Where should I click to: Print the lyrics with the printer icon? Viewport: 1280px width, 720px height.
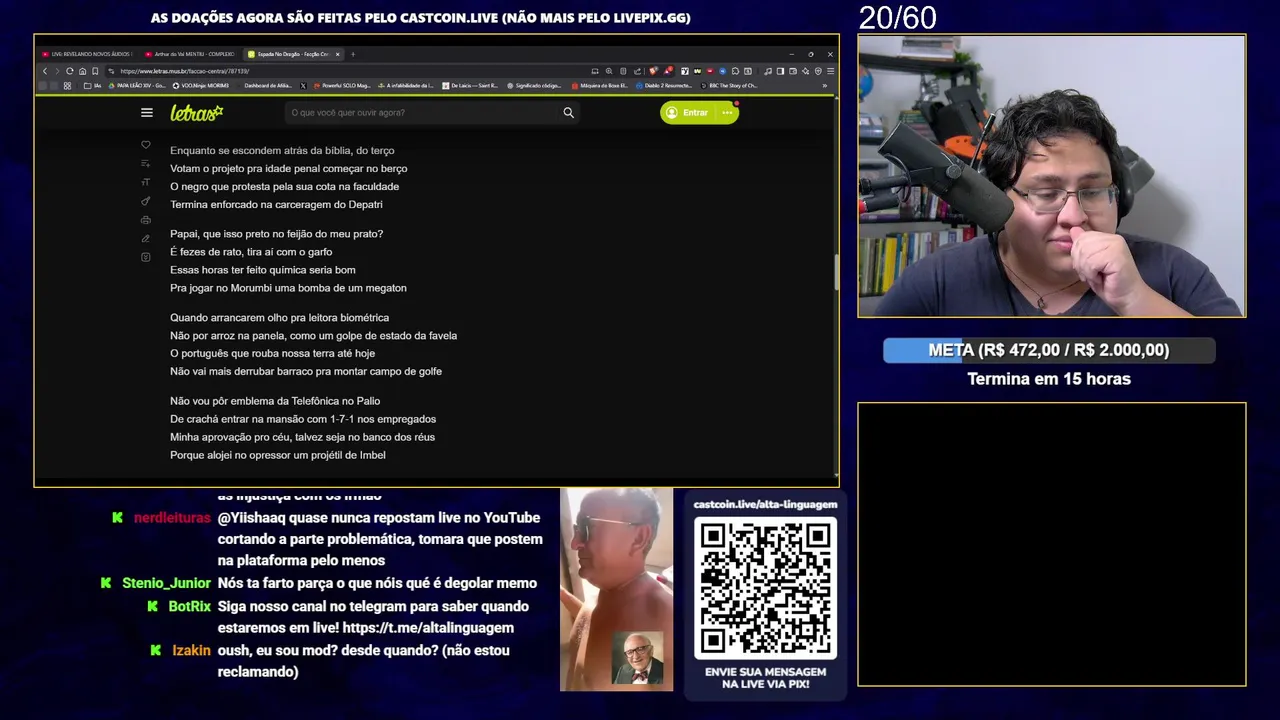click(145, 220)
